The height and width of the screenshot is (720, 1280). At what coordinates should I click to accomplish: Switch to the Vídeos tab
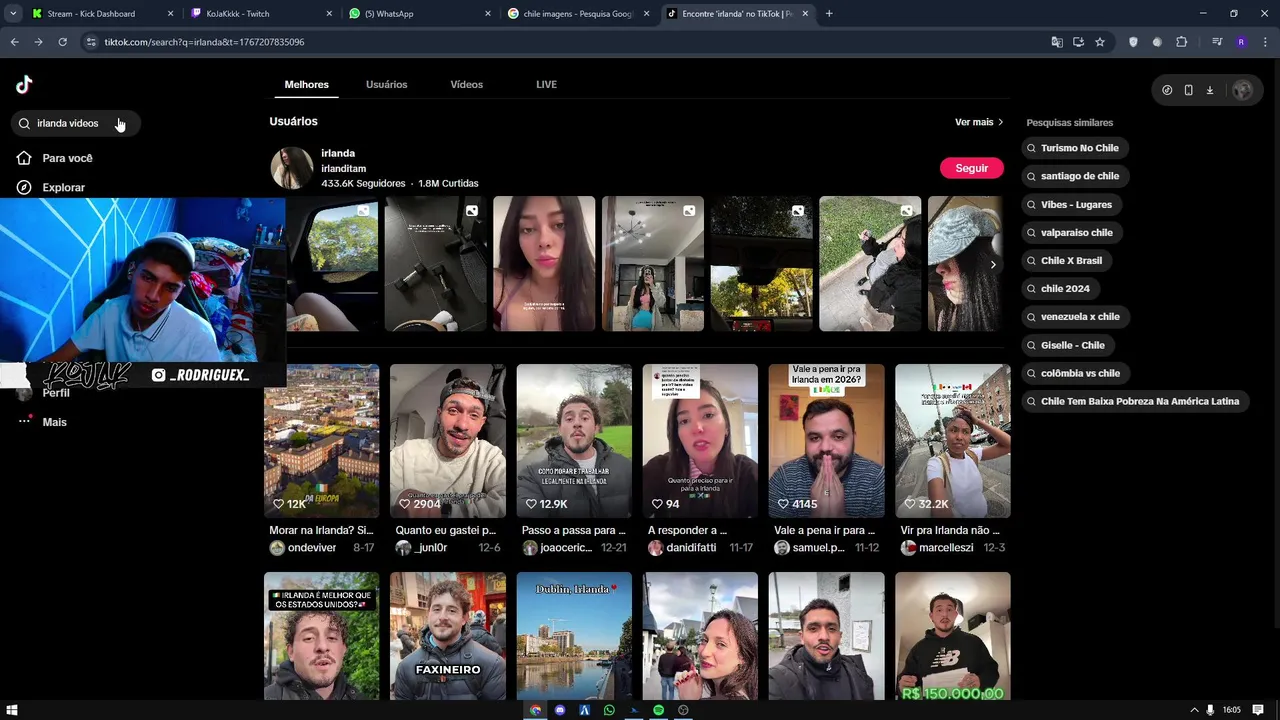point(466,84)
